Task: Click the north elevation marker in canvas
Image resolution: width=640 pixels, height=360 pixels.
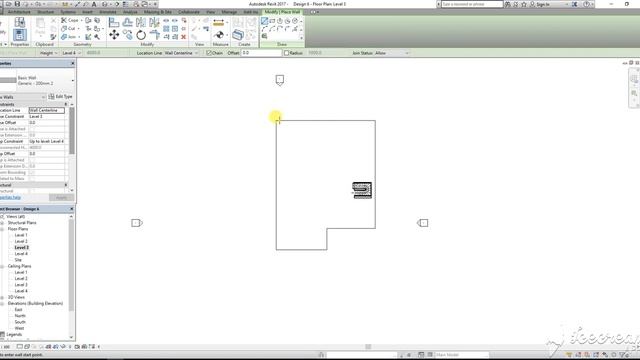Action: pyautogui.click(x=280, y=80)
